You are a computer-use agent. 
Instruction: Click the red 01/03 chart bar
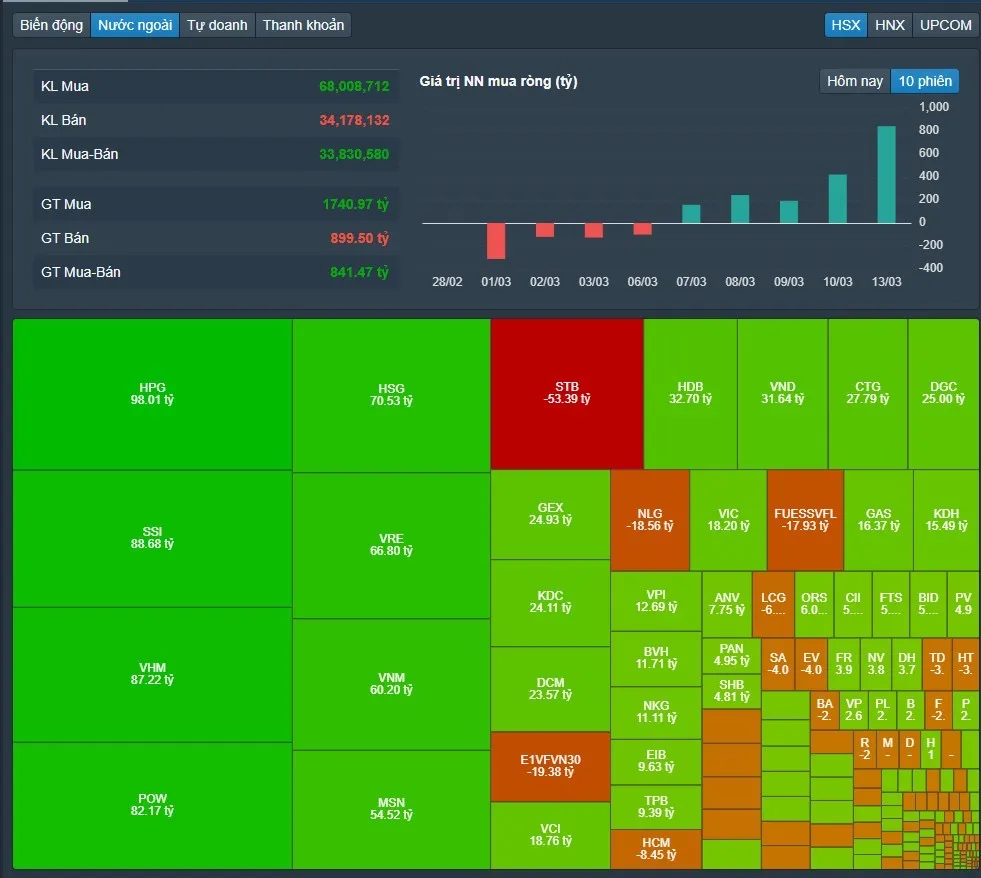(x=496, y=240)
